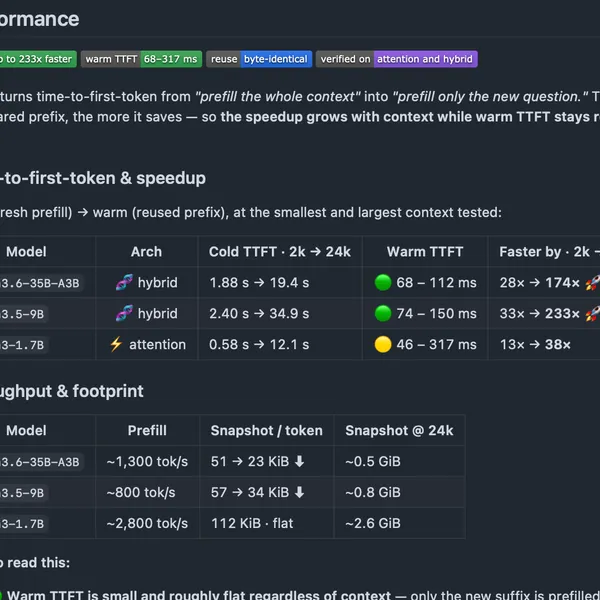Screen dimensions: 600x600
Task: Click the 'Prefill' column header
Action: [147, 430]
